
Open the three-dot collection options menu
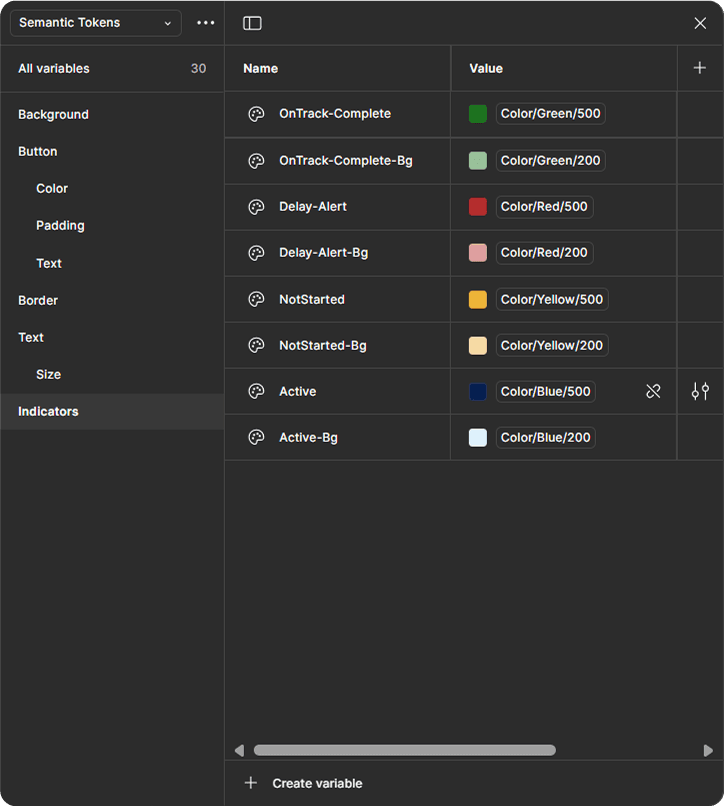coord(206,23)
